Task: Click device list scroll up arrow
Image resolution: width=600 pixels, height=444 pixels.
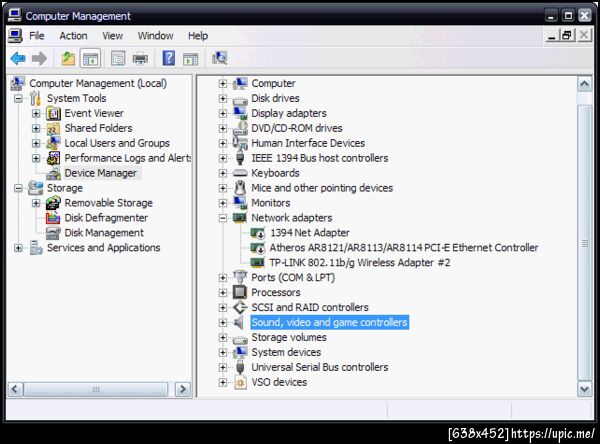Action: pyautogui.click(x=585, y=83)
